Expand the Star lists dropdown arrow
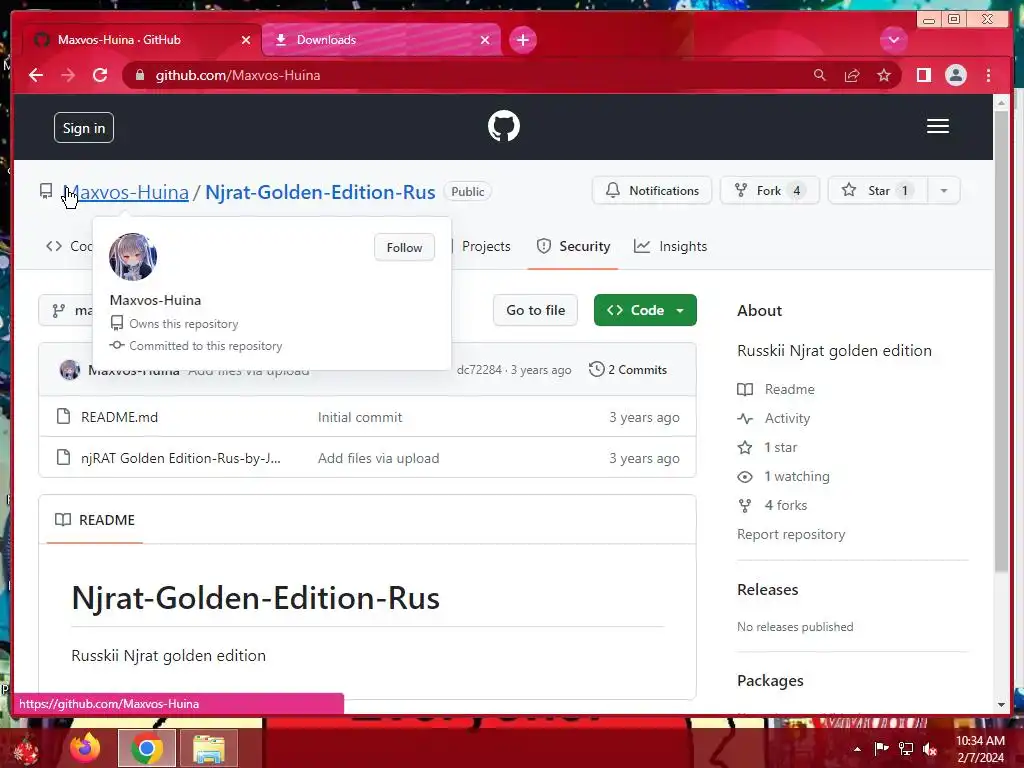 point(944,191)
